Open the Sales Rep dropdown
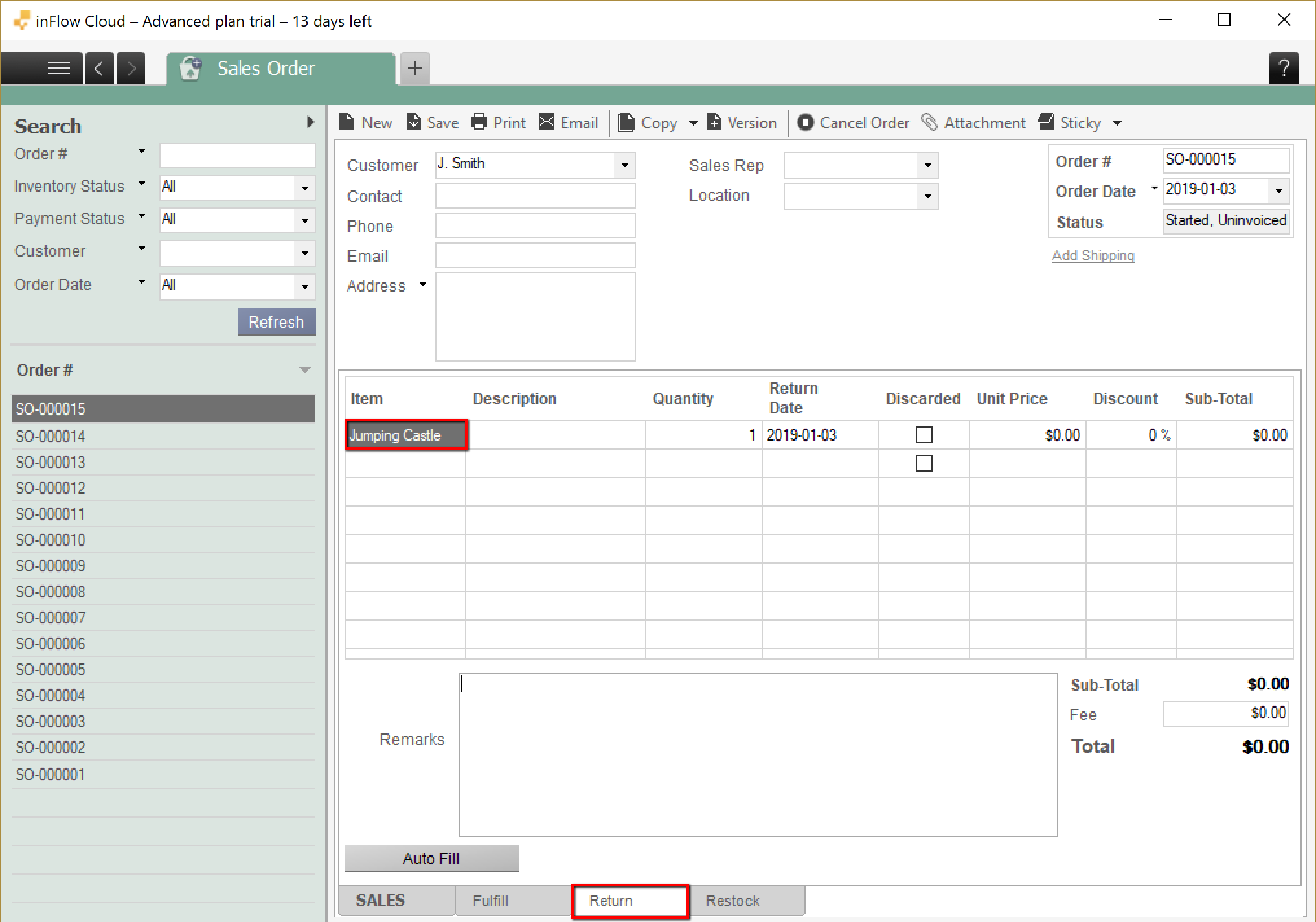The height and width of the screenshot is (922, 1316). (x=927, y=165)
